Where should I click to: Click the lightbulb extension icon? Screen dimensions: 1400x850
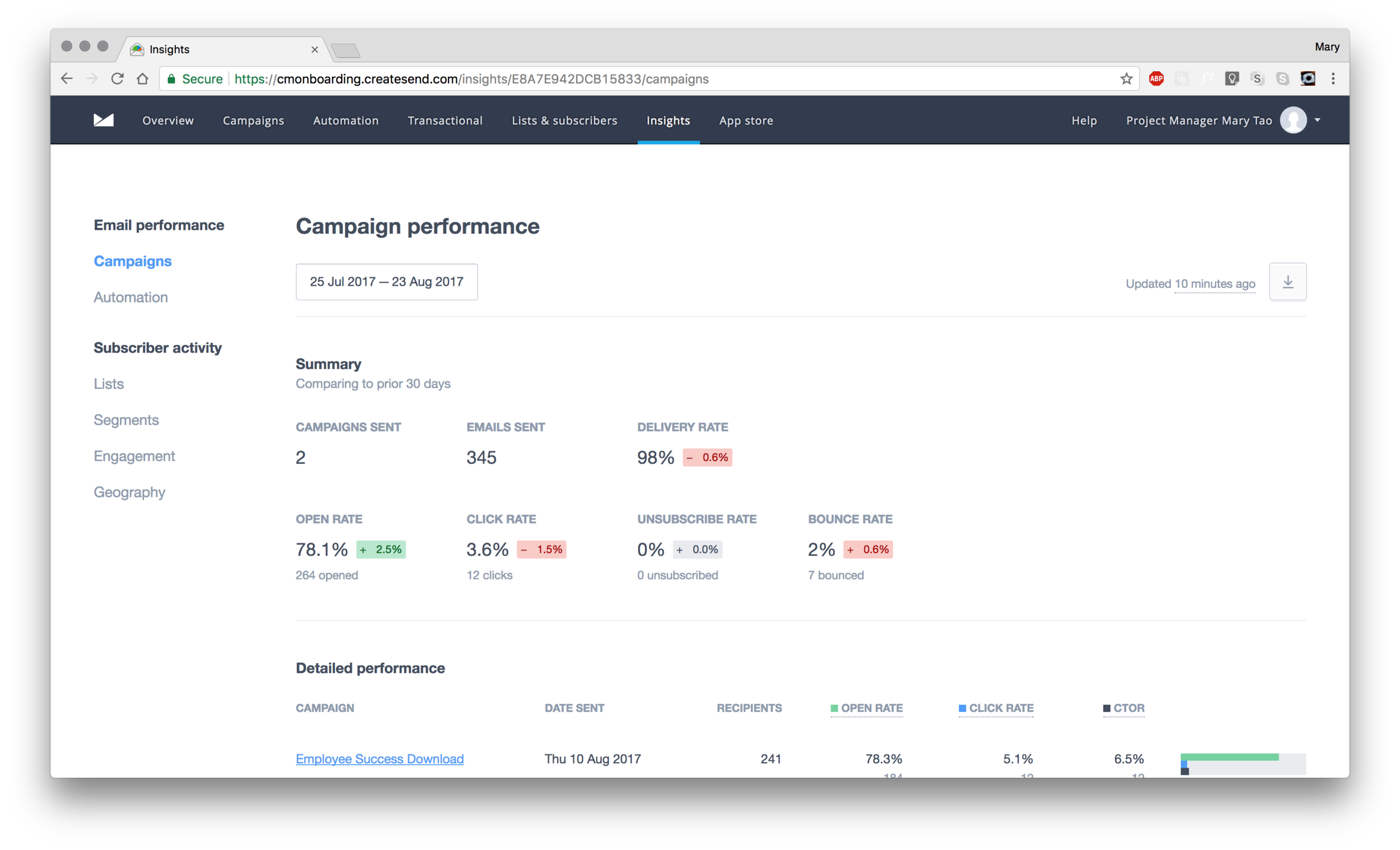click(1232, 78)
